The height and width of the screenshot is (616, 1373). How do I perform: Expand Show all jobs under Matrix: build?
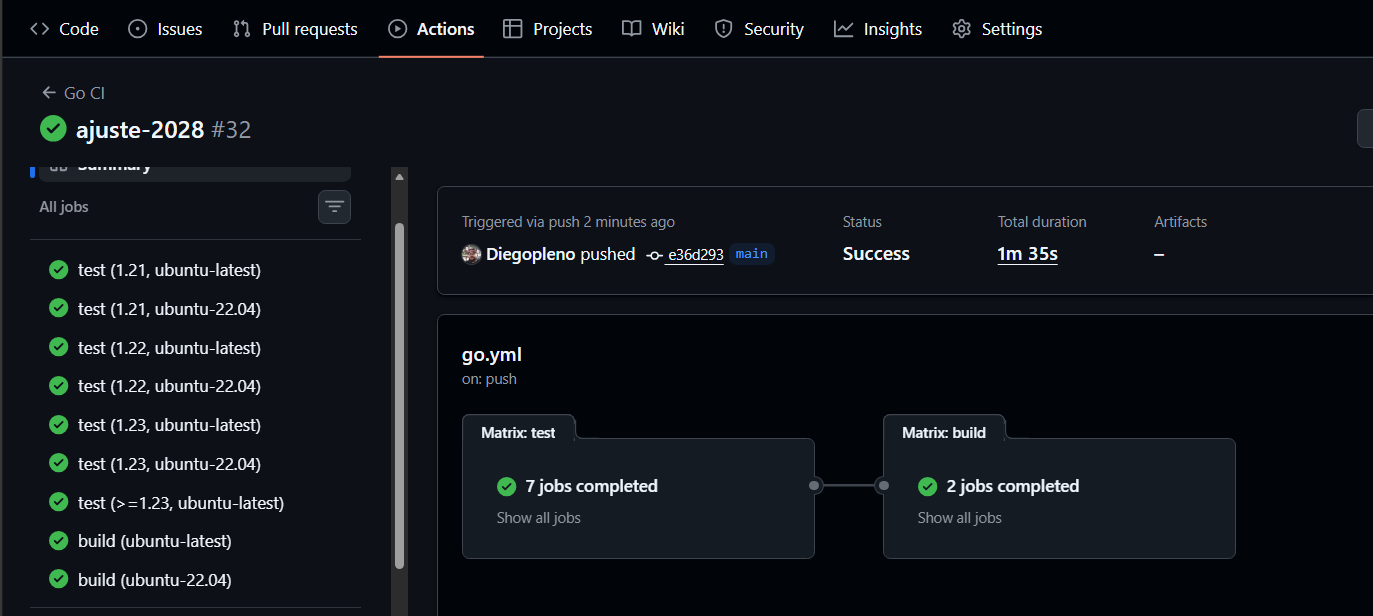(959, 518)
